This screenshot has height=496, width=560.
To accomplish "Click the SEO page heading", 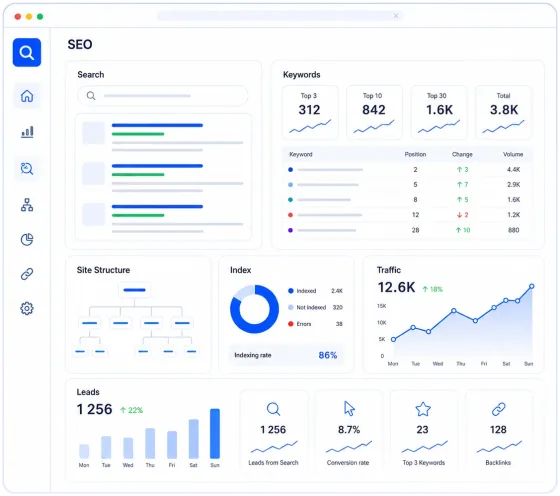I will click(x=80, y=44).
